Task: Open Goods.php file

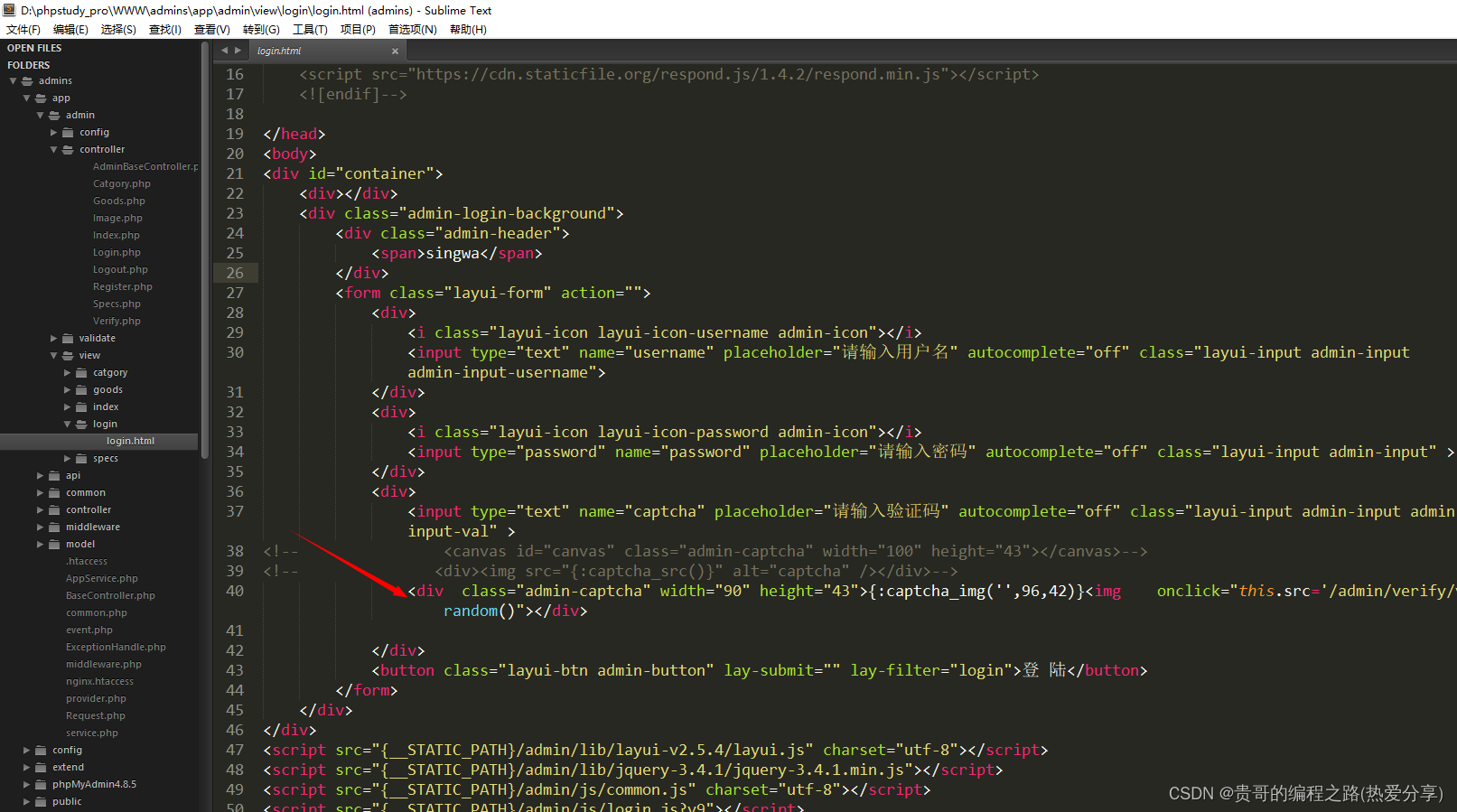Action: (x=119, y=201)
